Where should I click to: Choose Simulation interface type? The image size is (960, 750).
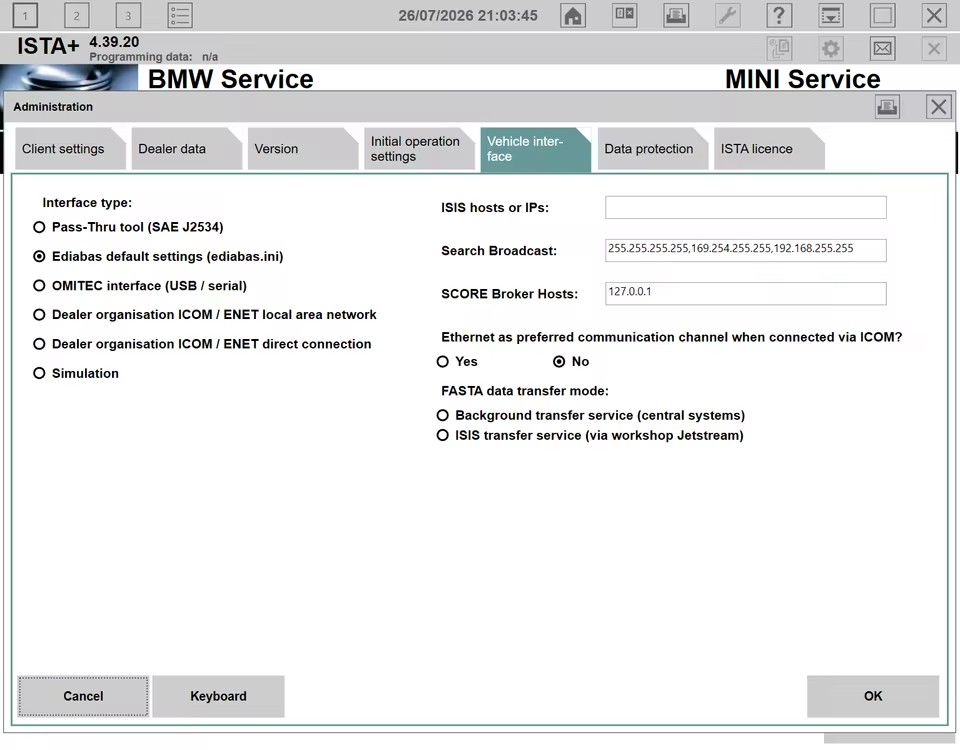tap(76, 373)
